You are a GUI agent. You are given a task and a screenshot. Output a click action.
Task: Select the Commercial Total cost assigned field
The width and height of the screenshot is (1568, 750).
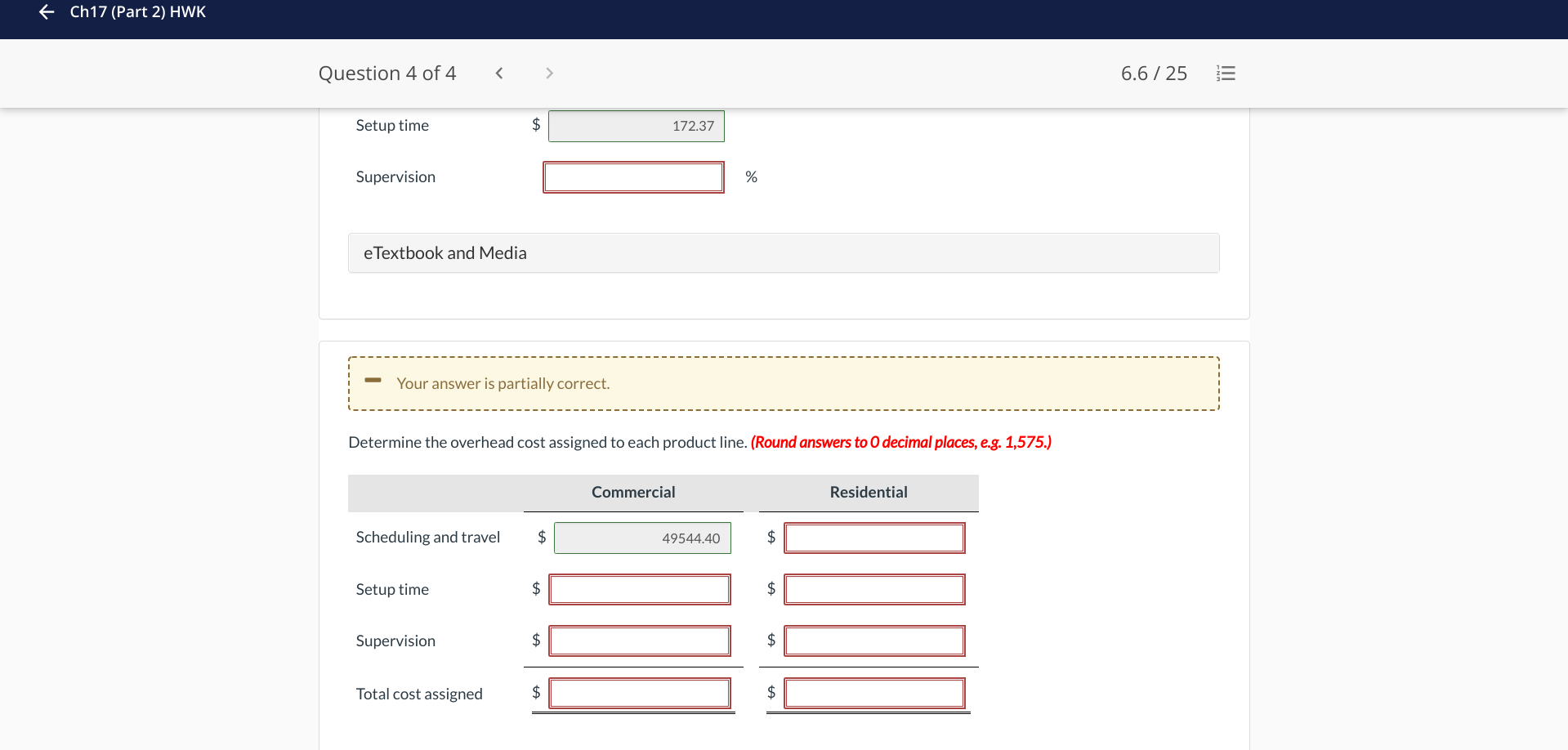639,694
